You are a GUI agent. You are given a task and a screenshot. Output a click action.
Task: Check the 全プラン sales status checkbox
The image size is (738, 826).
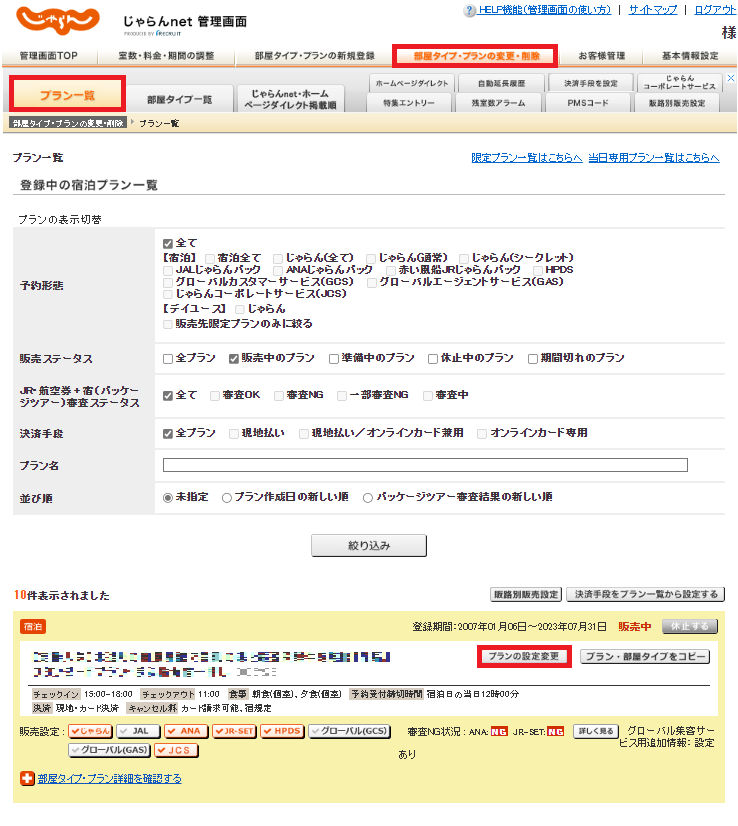tap(168, 359)
